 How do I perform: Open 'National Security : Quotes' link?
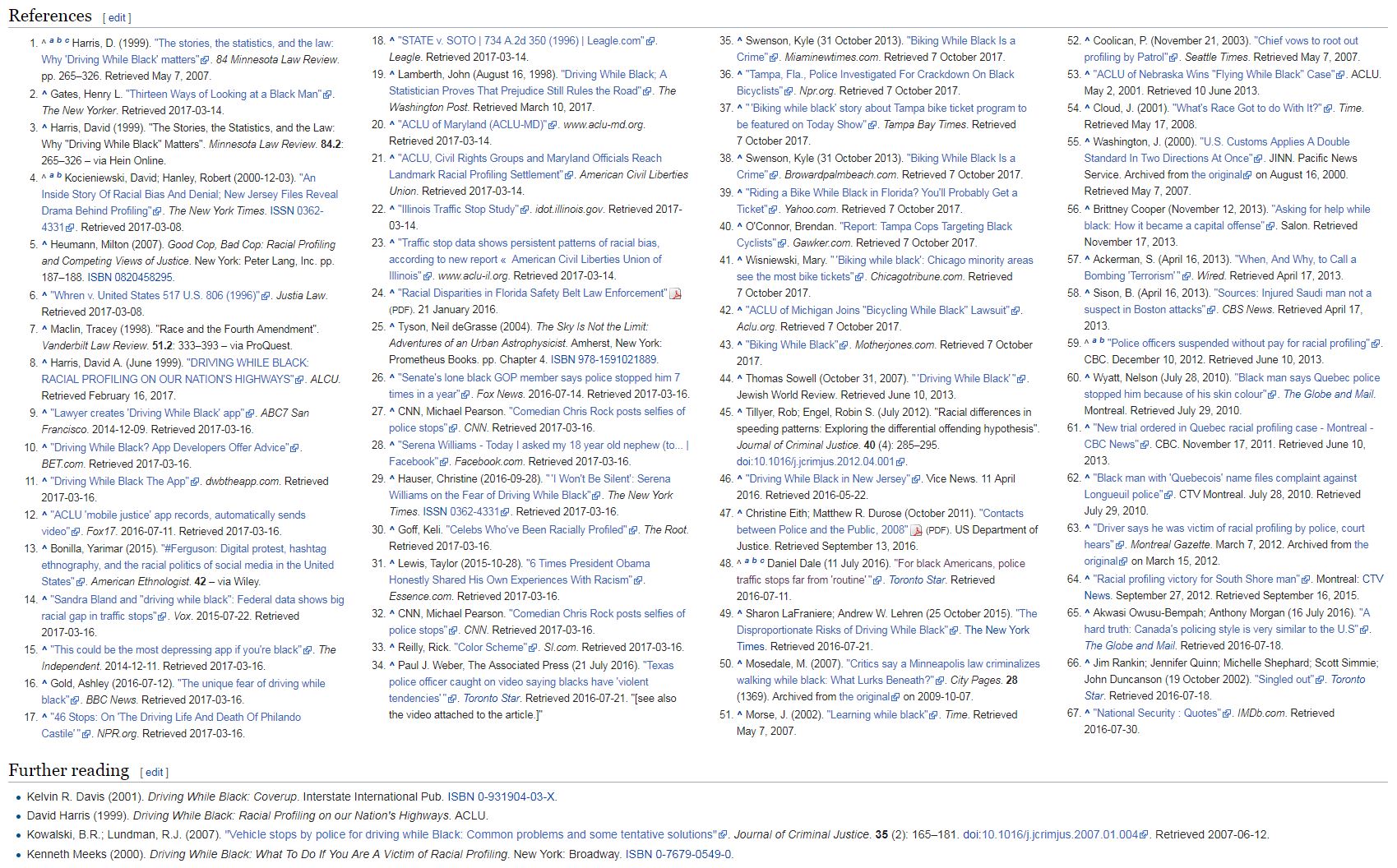(1156, 713)
